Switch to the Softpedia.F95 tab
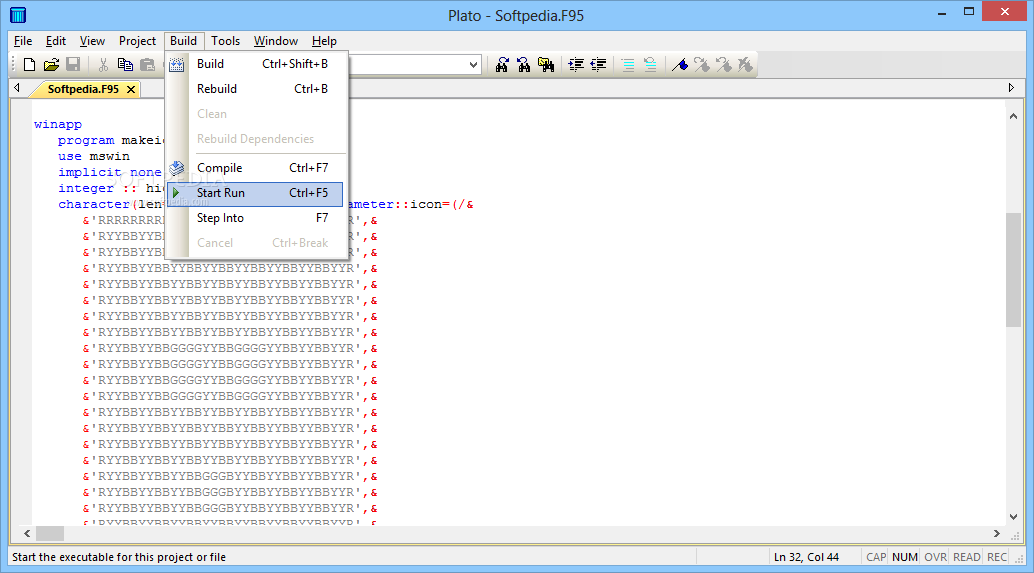The height and width of the screenshot is (573, 1034). point(83,89)
